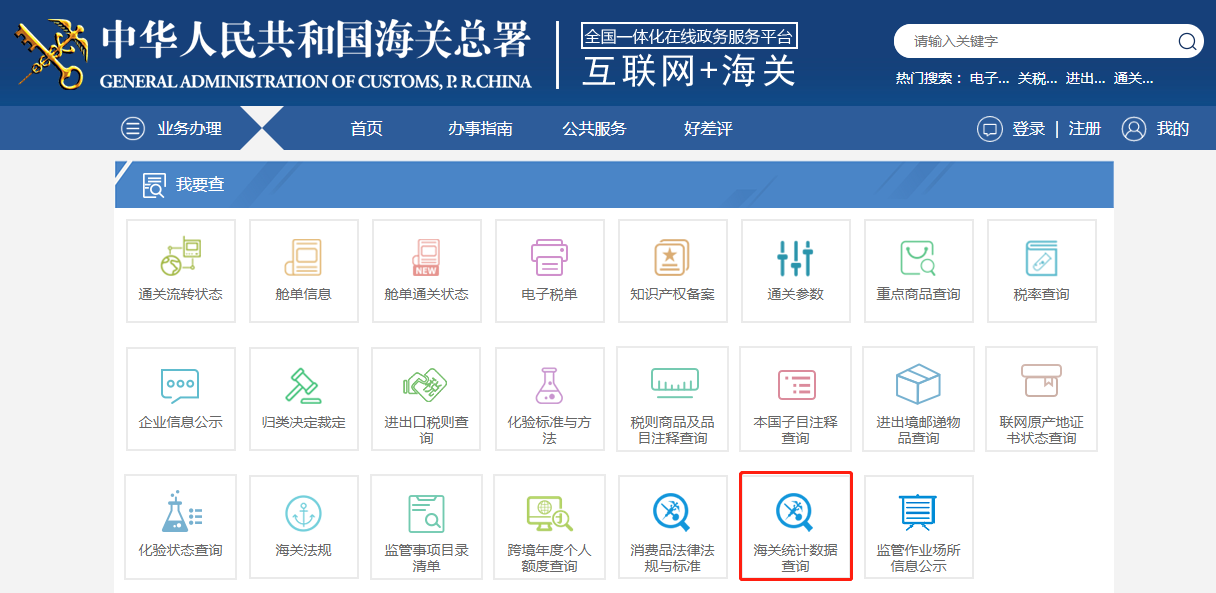
Task: Open 化验标准与方法 flask tile
Action: (550, 399)
